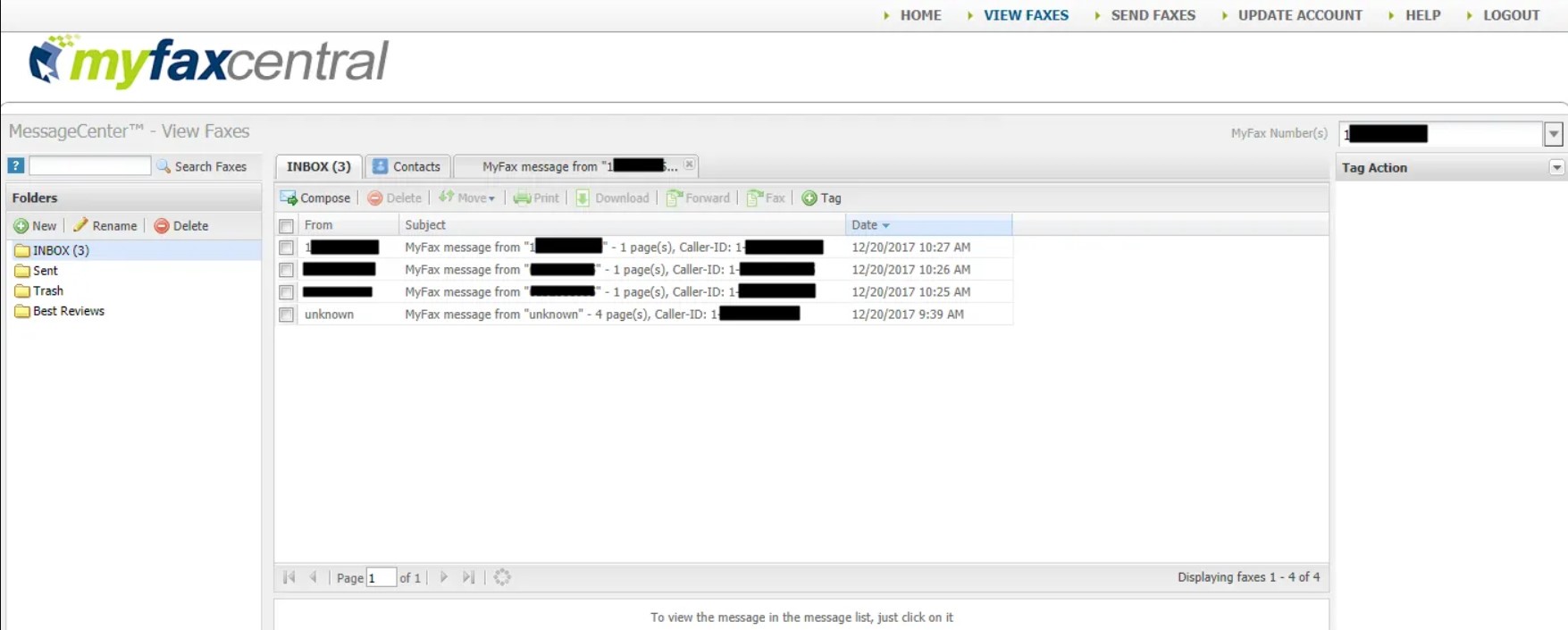Sort by the Subject column header
Screen dimensions: 1568x630
(622, 225)
